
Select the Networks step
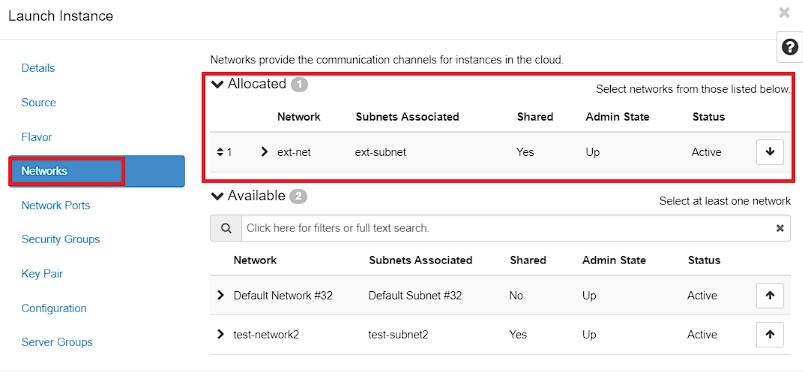tap(96, 171)
